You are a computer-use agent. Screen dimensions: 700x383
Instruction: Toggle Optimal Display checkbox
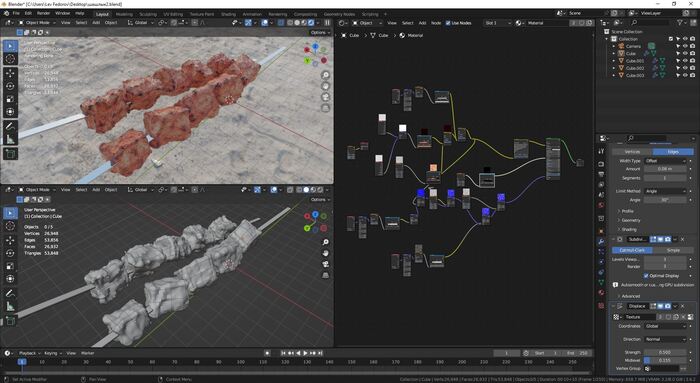click(x=646, y=276)
